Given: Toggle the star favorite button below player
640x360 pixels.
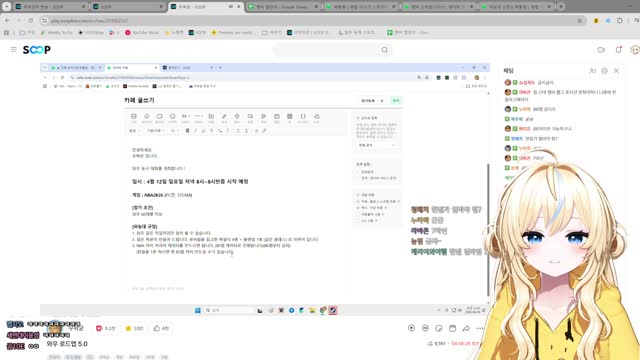Looking at the screenshot, I should click(x=134, y=328).
